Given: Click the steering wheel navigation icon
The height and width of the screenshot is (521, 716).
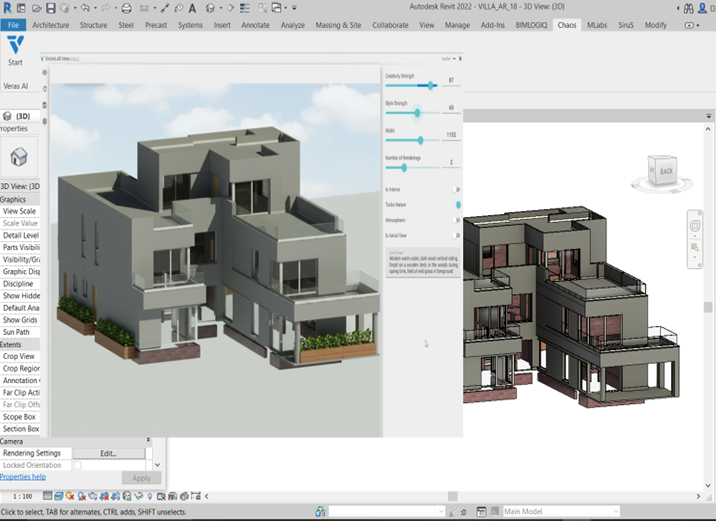Looking at the screenshot, I should pyautogui.click(x=695, y=226).
